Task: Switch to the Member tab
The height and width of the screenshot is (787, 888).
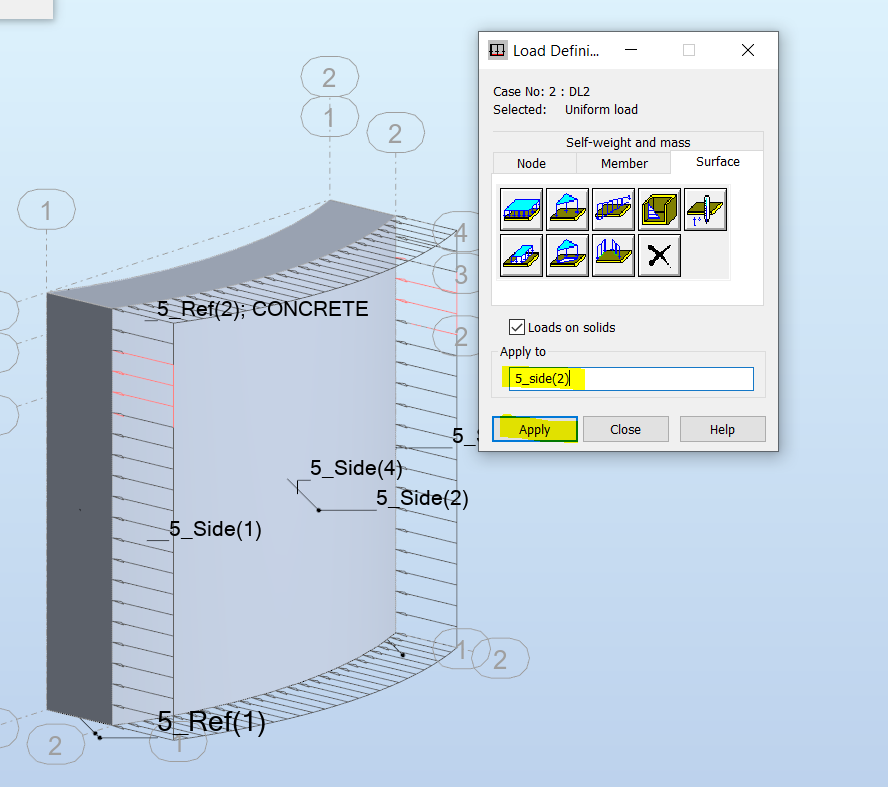Action: 623,163
